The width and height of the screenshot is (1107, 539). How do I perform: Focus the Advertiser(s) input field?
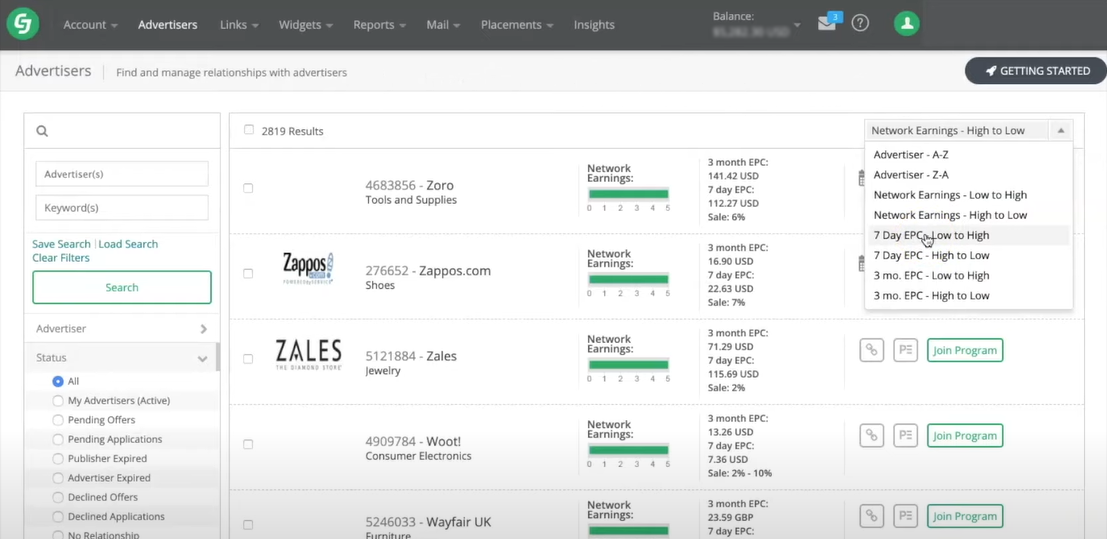121,174
